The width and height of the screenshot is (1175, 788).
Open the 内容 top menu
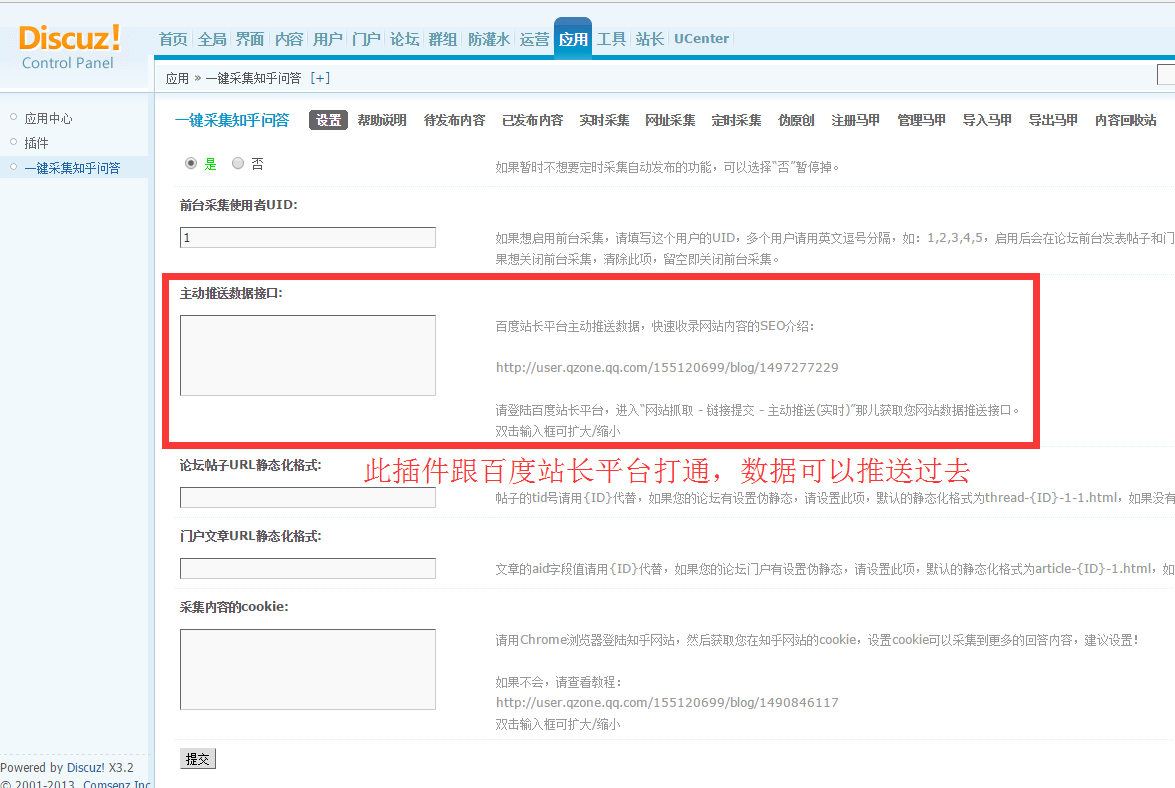click(x=289, y=39)
